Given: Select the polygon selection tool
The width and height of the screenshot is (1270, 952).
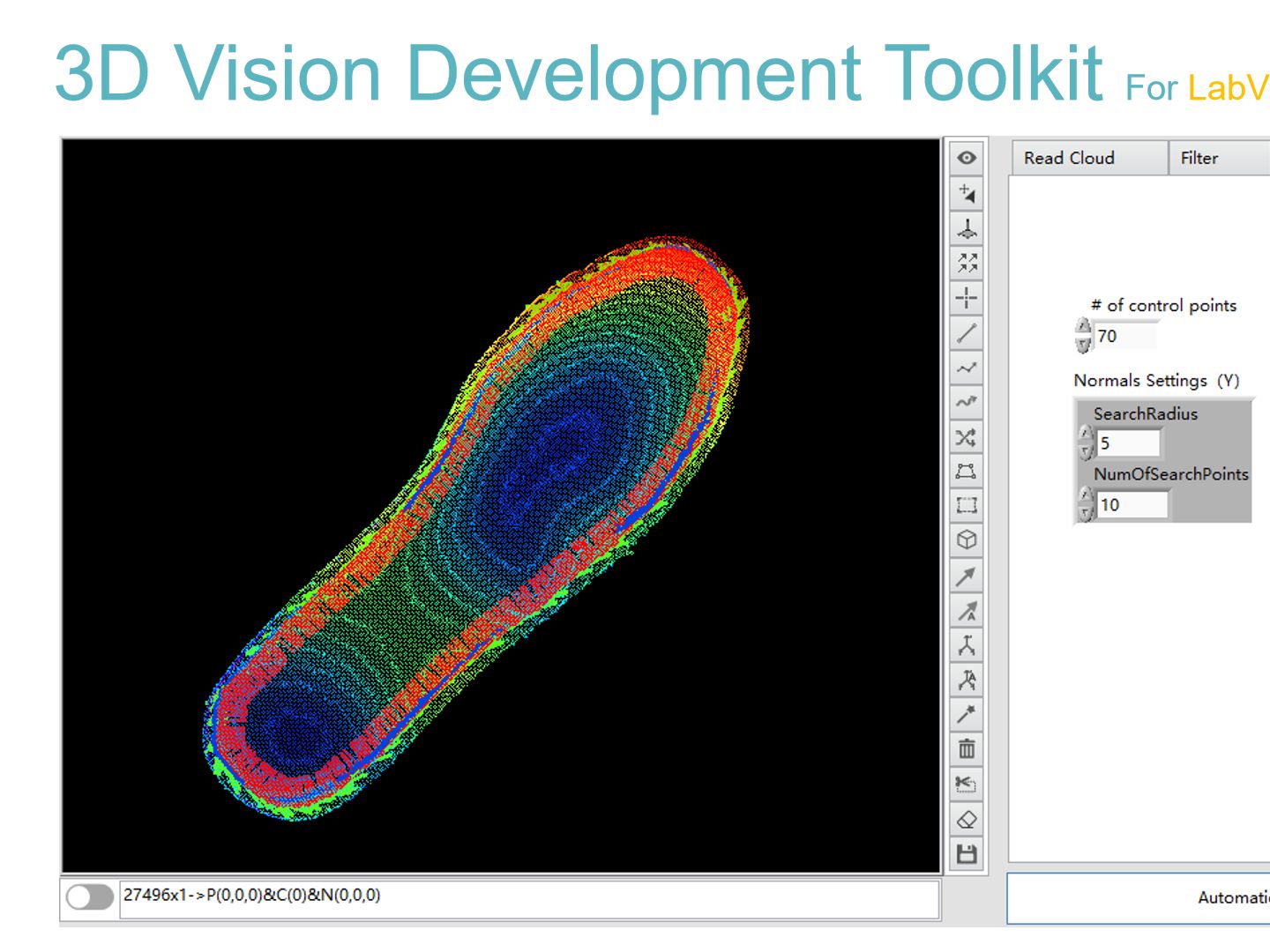Looking at the screenshot, I should tap(967, 470).
